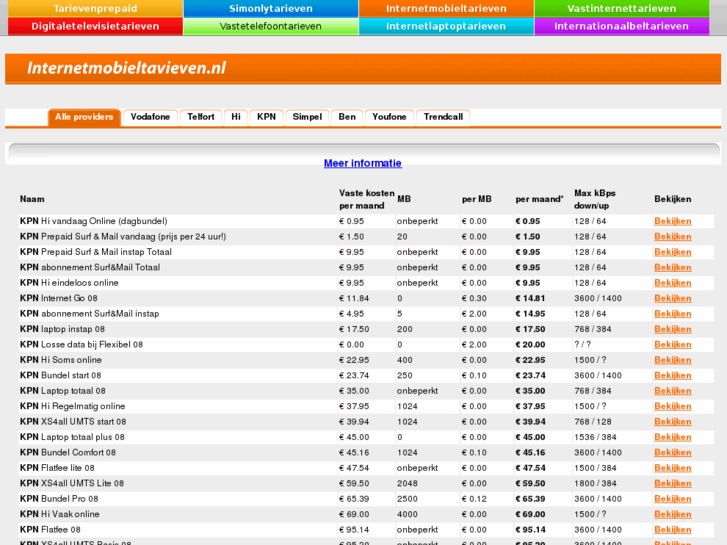
Task: Select the Alle providers tab
Action: [x=84, y=117]
